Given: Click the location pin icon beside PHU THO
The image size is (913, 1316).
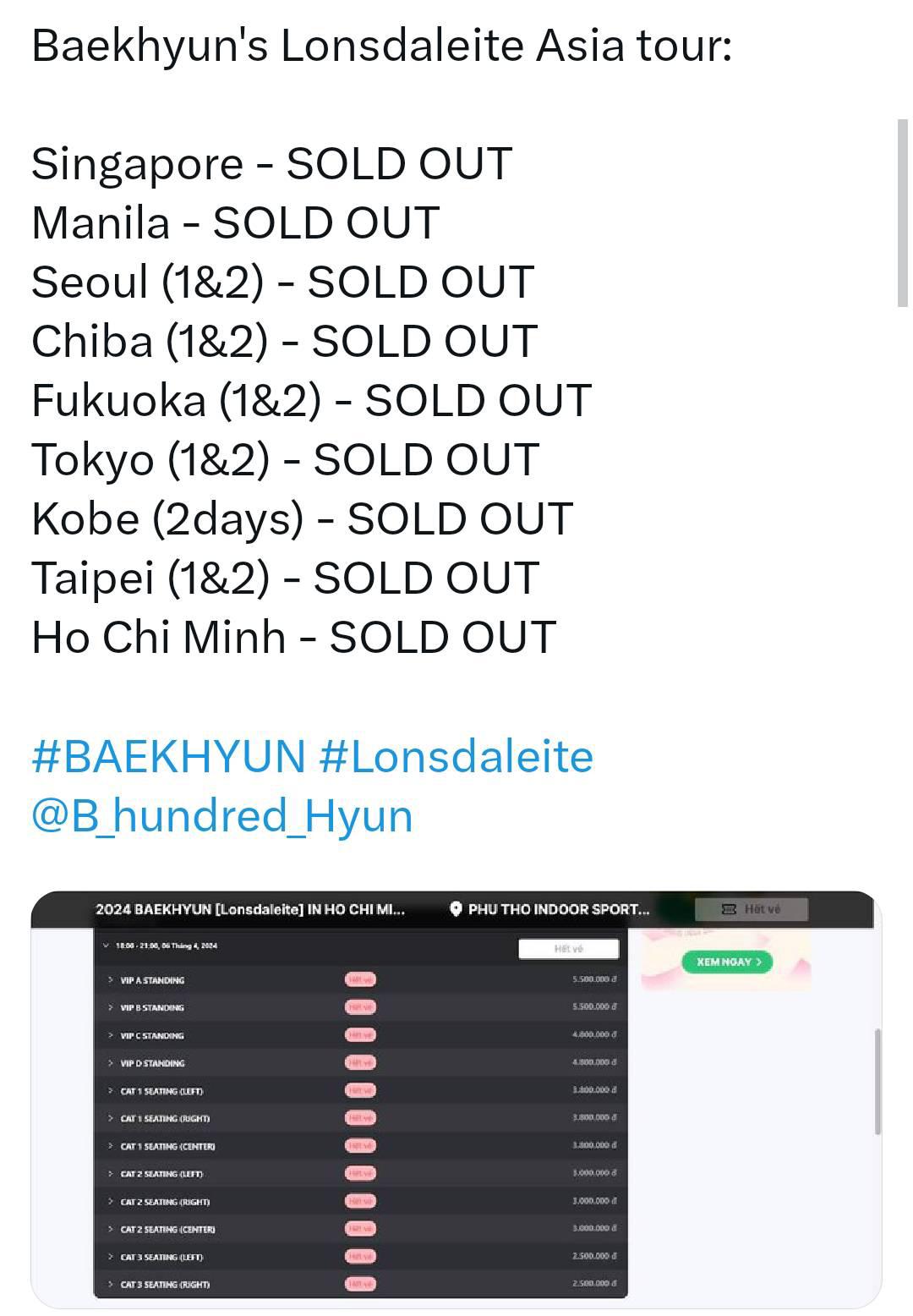Looking at the screenshot, I should click(x=456, y=909).
